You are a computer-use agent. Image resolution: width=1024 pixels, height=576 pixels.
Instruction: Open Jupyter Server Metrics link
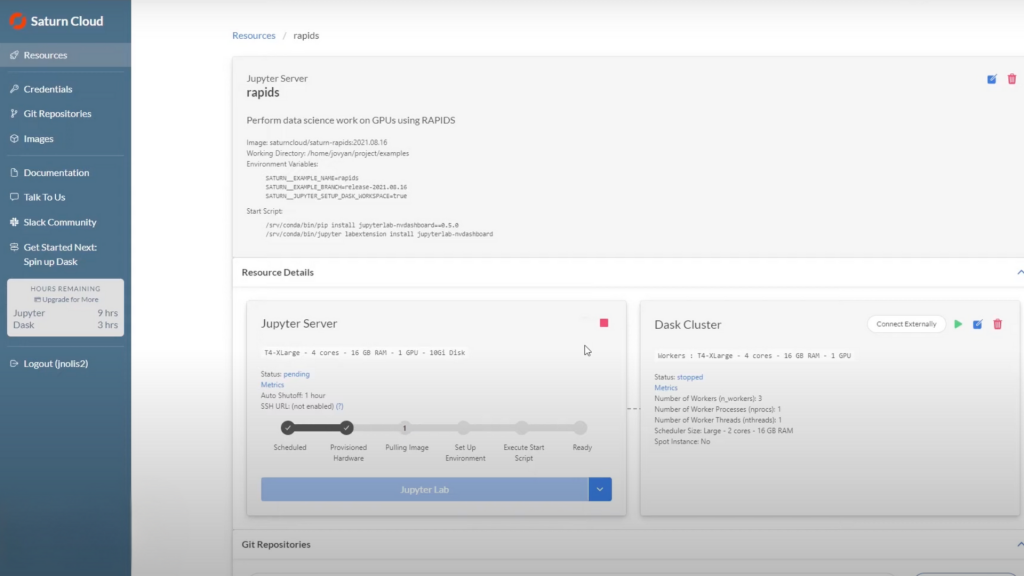tap(272, 385)
